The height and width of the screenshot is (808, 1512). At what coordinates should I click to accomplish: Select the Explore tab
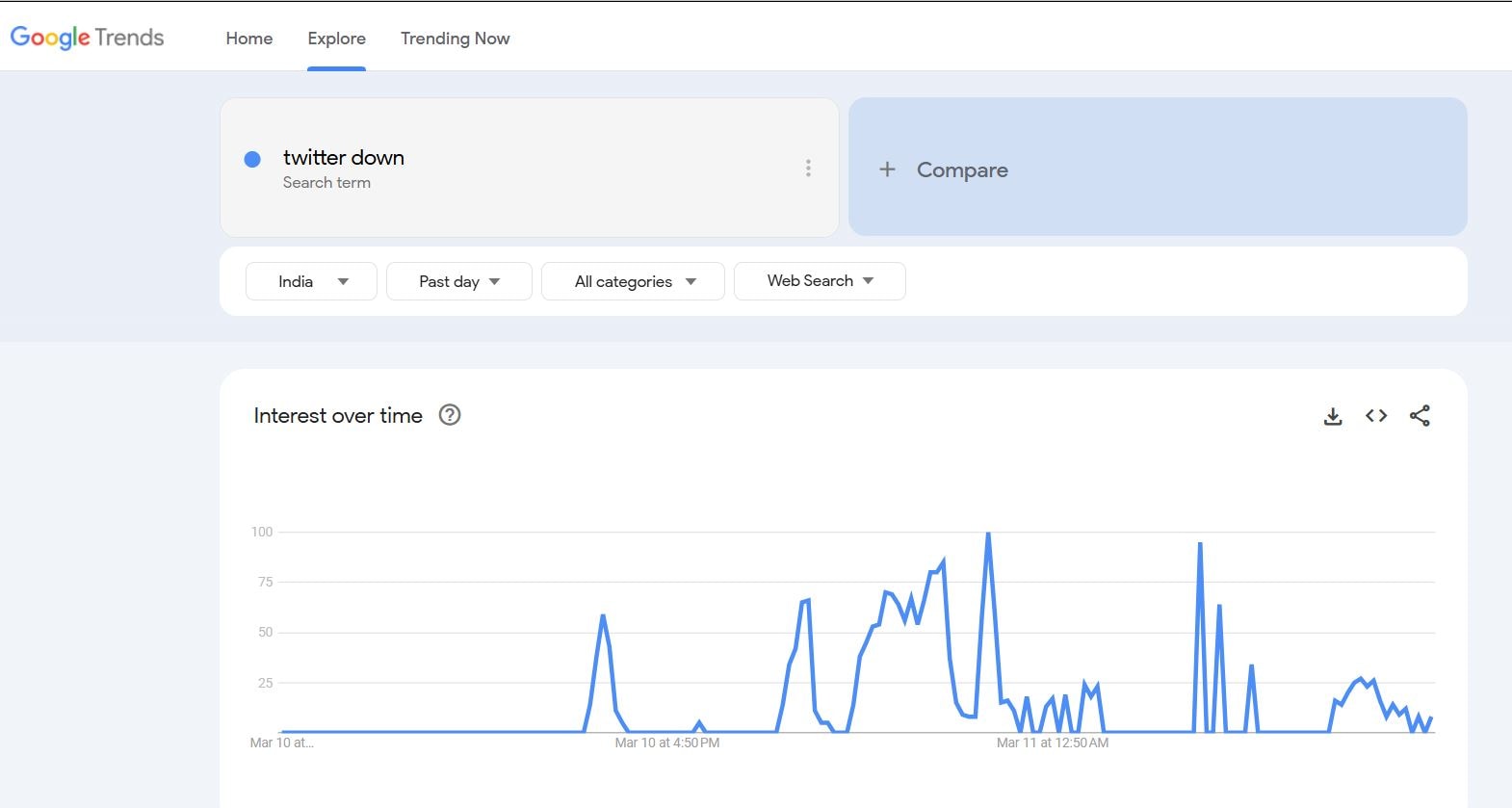click(336, 39)
